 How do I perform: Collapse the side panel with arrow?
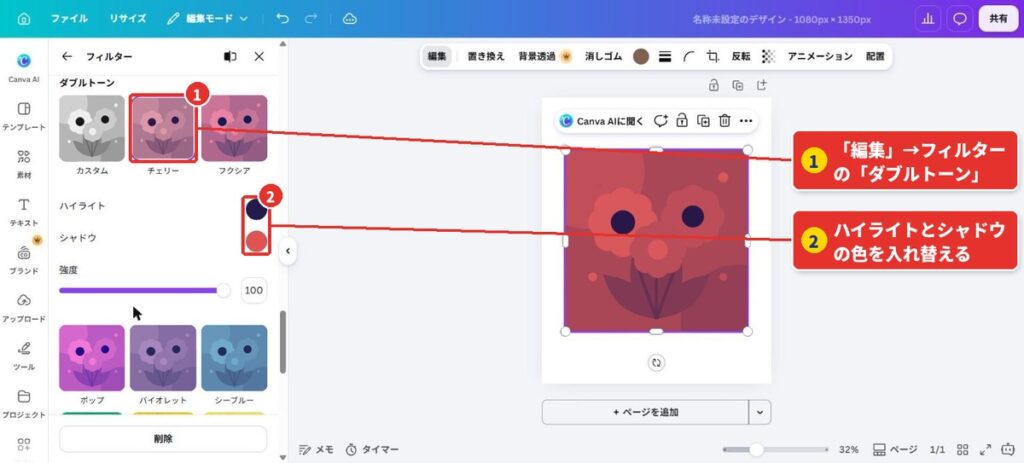287,251
